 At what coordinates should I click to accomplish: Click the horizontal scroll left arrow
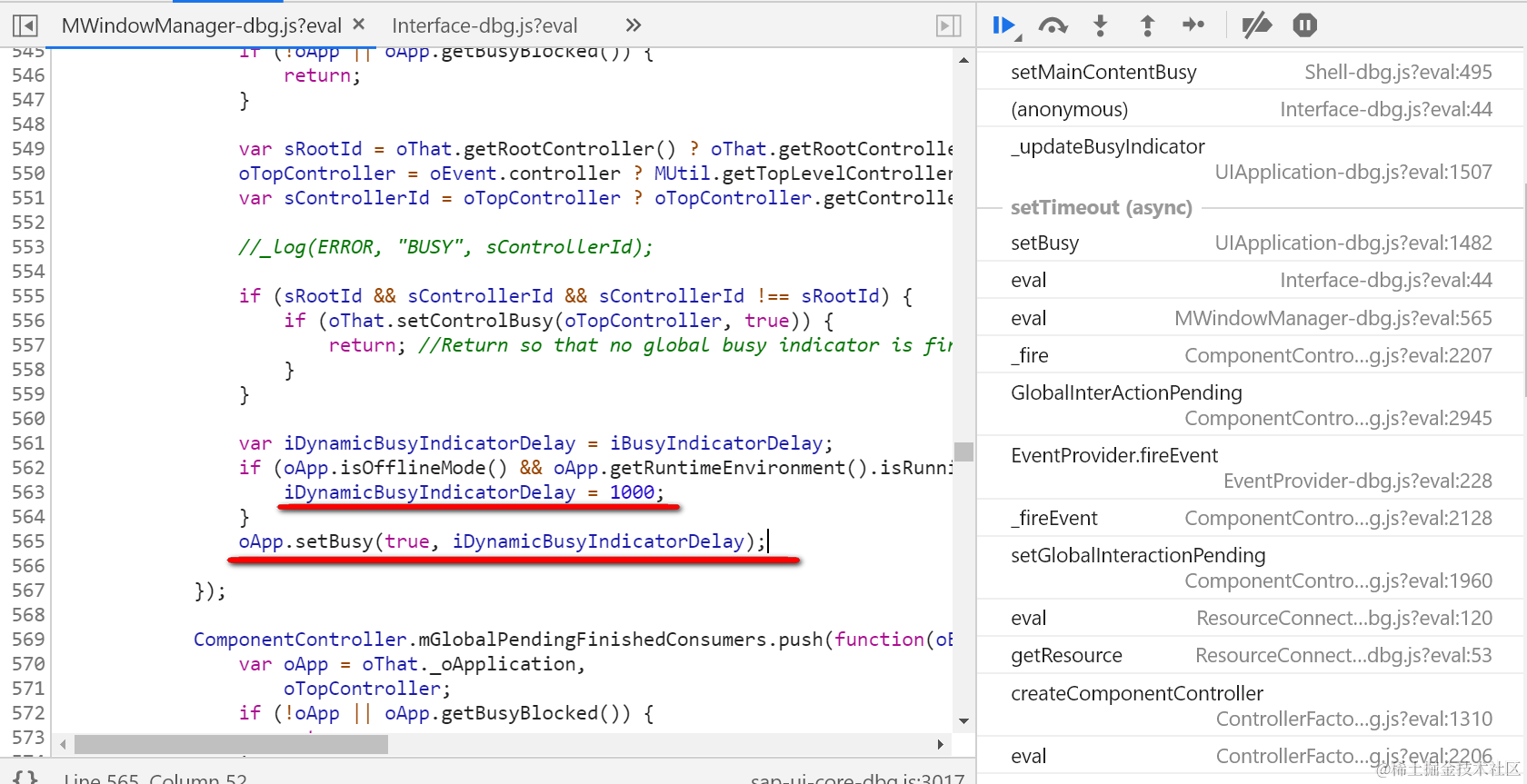click(63, 745)
